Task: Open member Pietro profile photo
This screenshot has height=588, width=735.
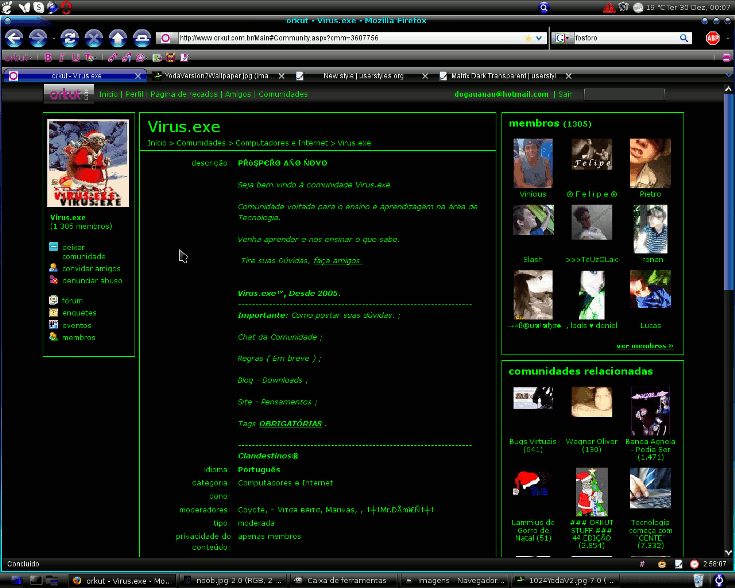Action: (650, 163)
